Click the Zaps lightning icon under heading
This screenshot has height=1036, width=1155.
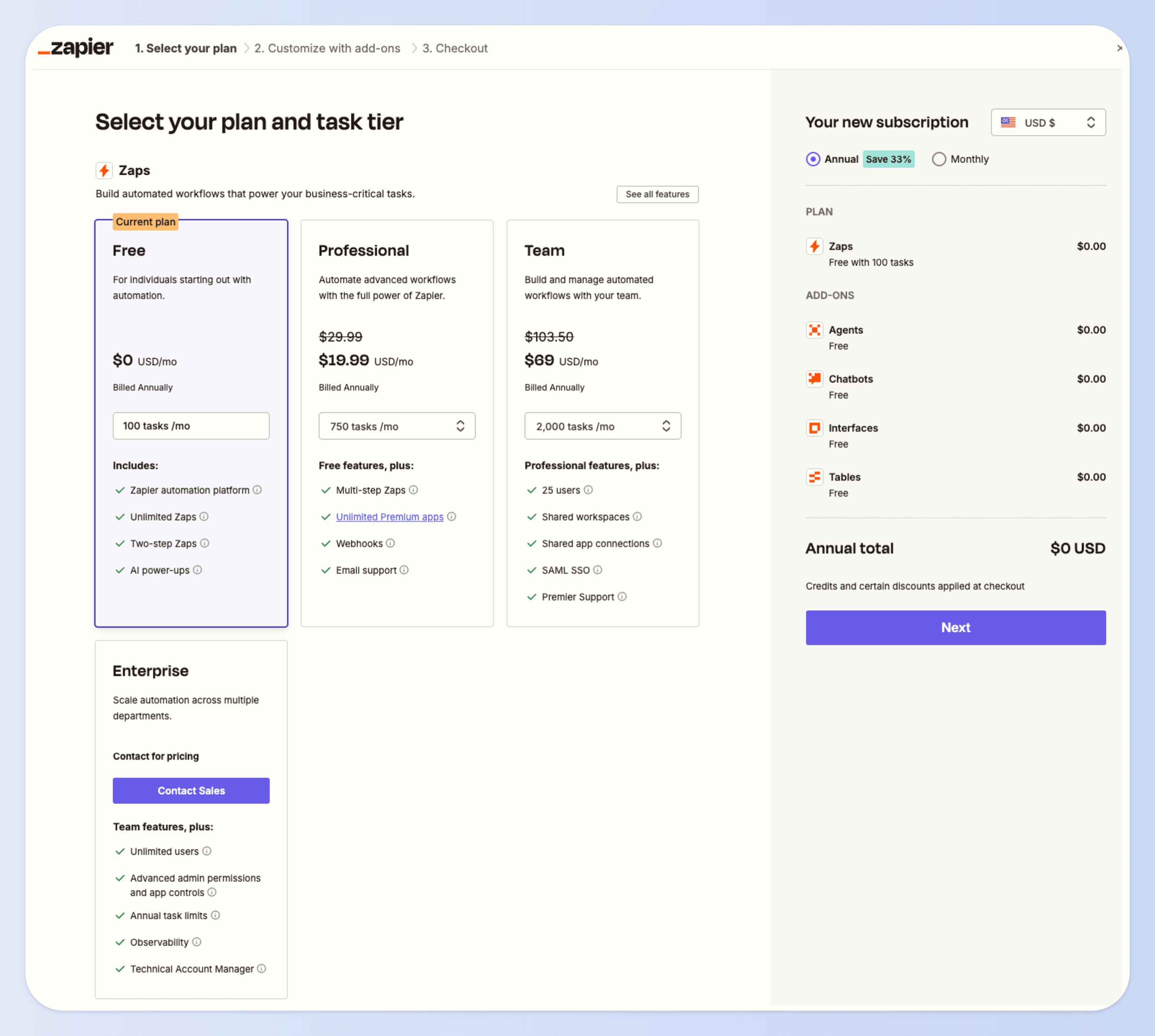click(103, 170)
